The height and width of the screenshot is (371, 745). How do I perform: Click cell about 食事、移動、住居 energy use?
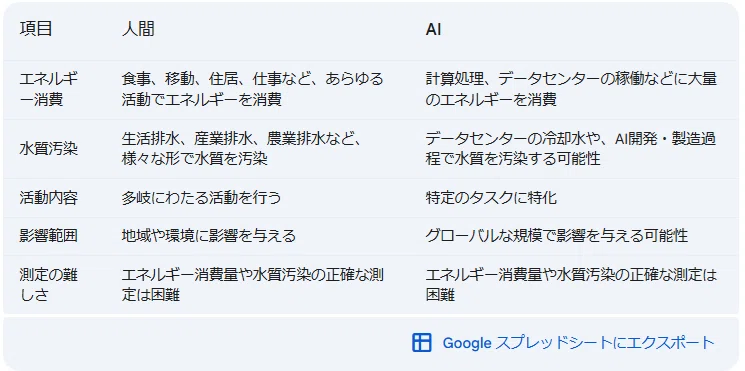pos(252,90)
